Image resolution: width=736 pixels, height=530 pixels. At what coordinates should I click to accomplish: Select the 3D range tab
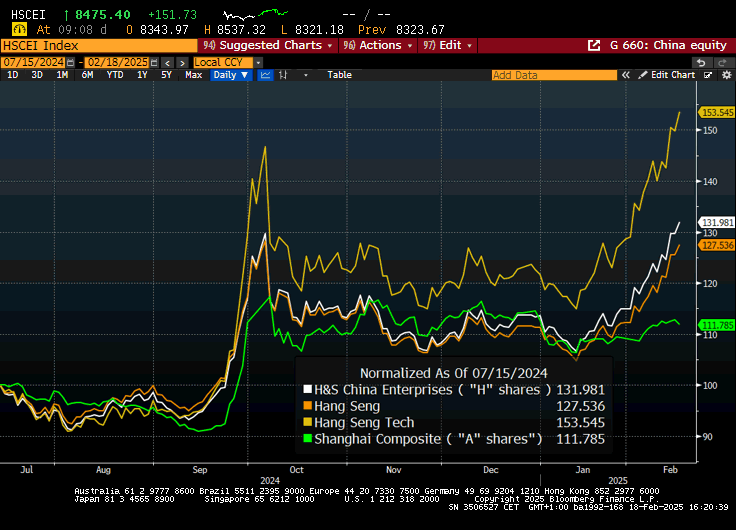[37, 75]
